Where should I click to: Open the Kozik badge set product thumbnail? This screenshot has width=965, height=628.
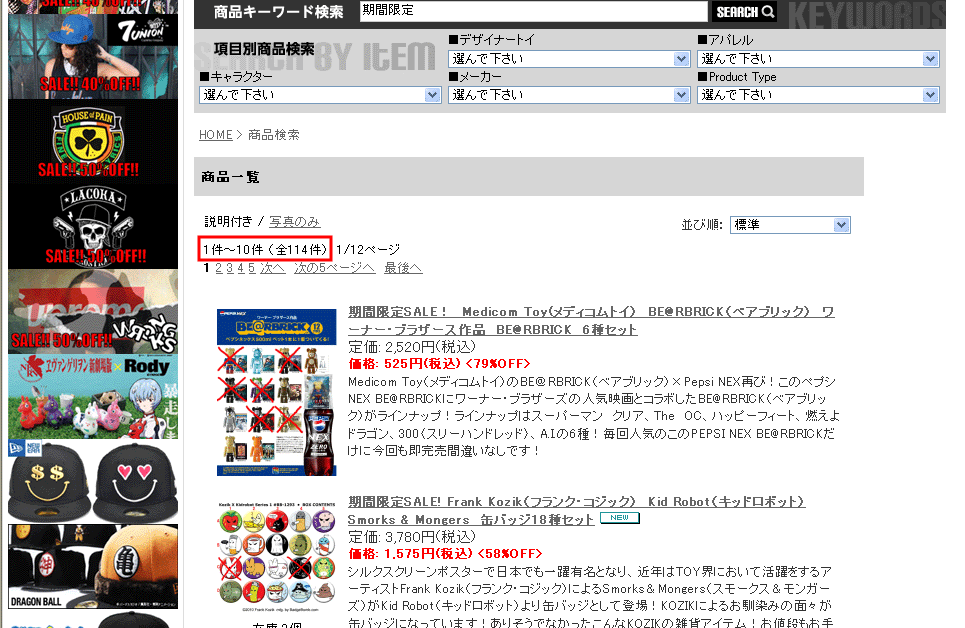pos(277,557)
